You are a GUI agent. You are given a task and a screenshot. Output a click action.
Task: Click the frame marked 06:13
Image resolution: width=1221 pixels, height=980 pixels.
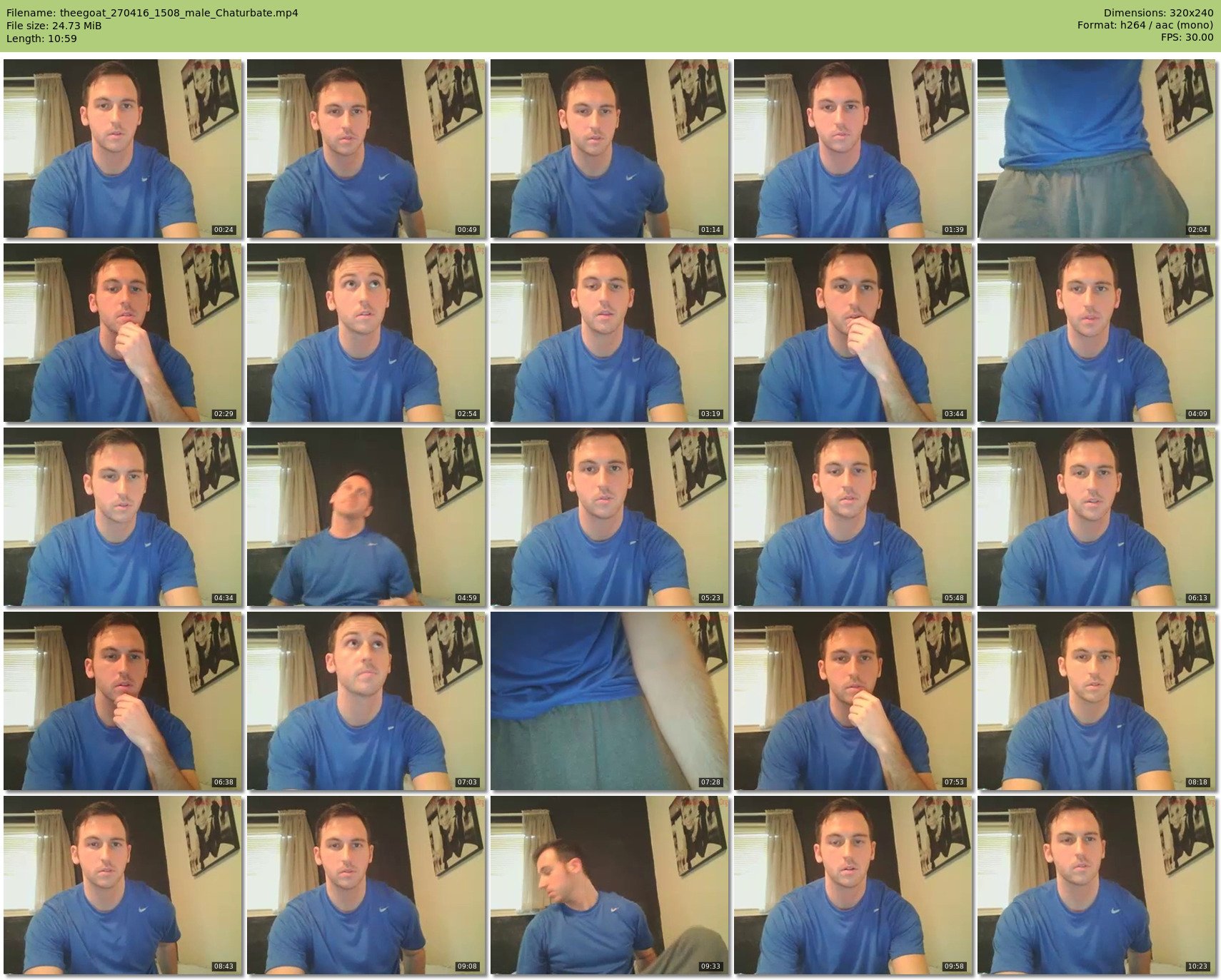tap(1097, 517)
